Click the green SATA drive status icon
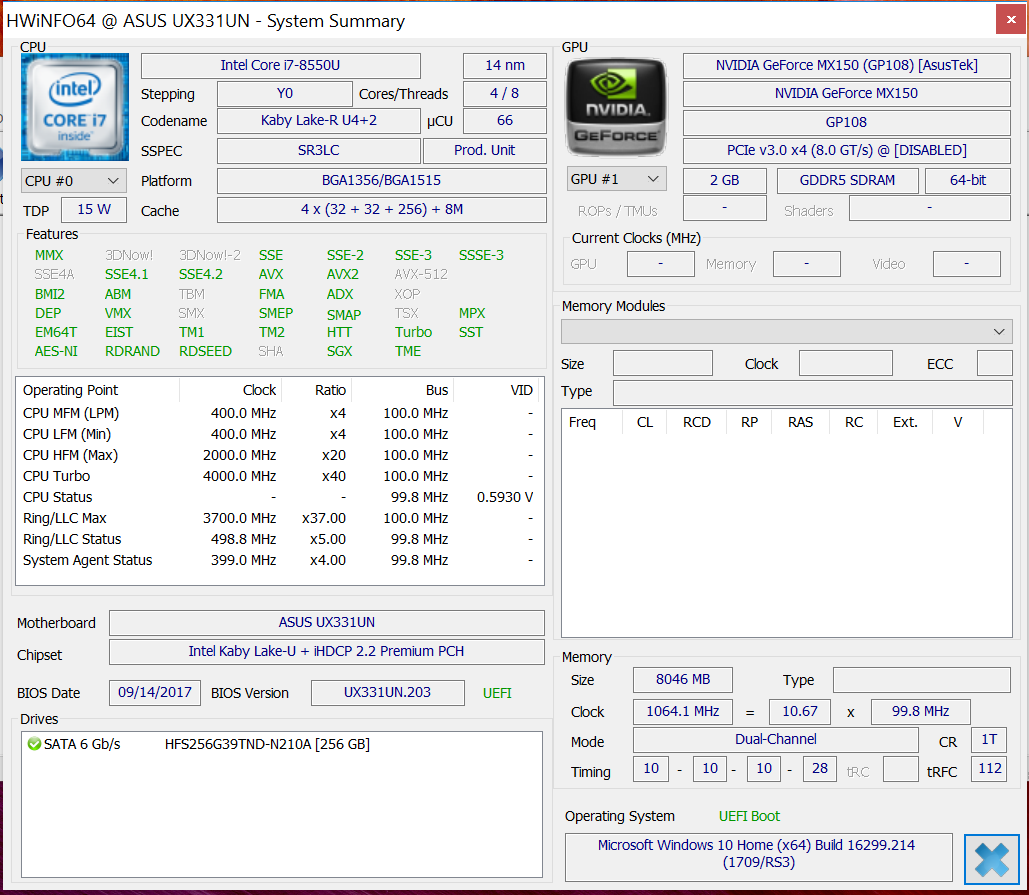This screenshot has width=1029, height=895. (x=34, y=744)
